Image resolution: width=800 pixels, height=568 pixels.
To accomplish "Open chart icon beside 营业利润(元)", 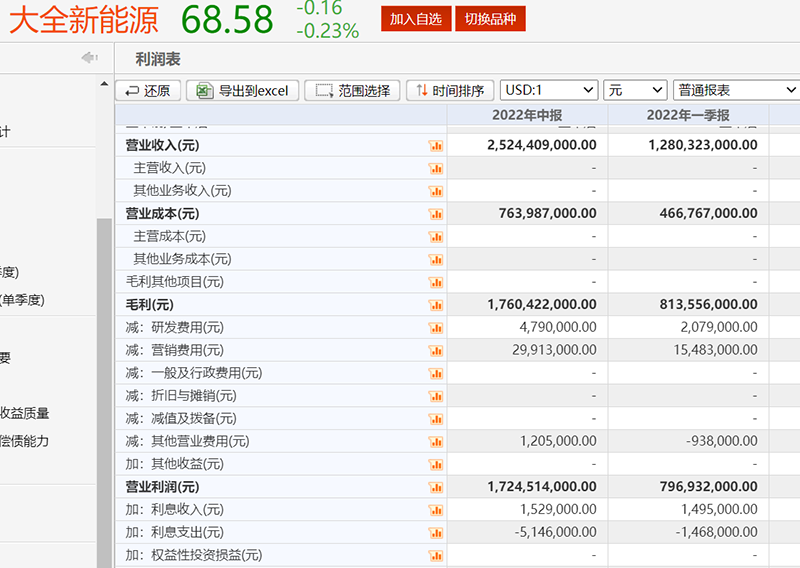I will (435, 487).
